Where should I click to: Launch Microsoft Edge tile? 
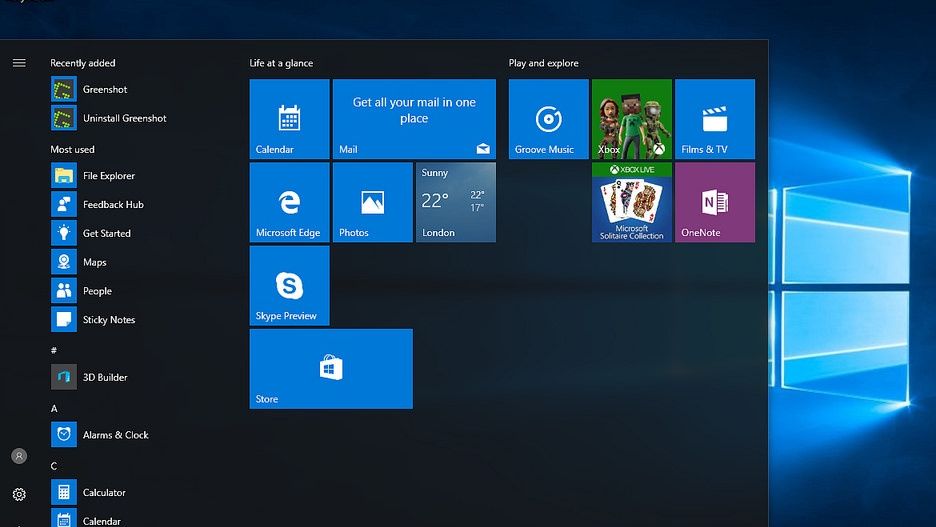[290, 202]
